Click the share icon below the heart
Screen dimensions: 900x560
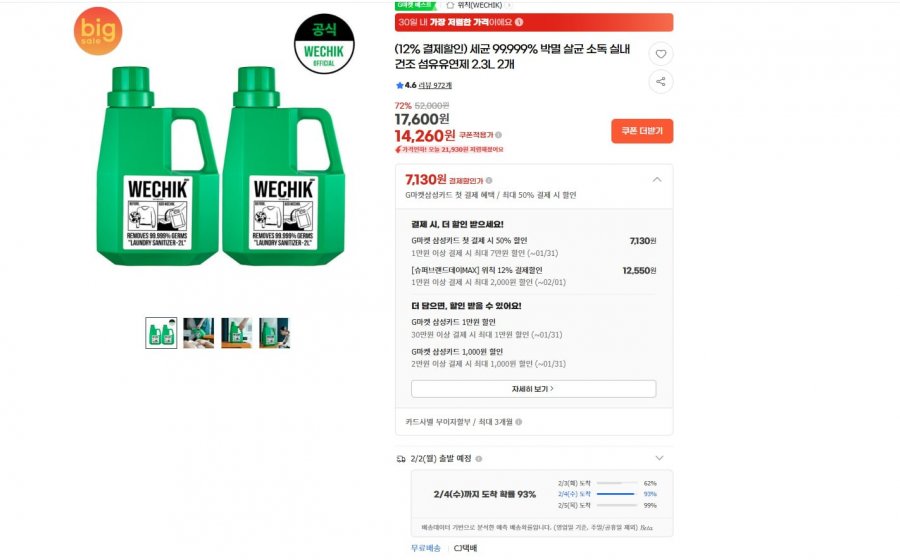tap(660, 82)
